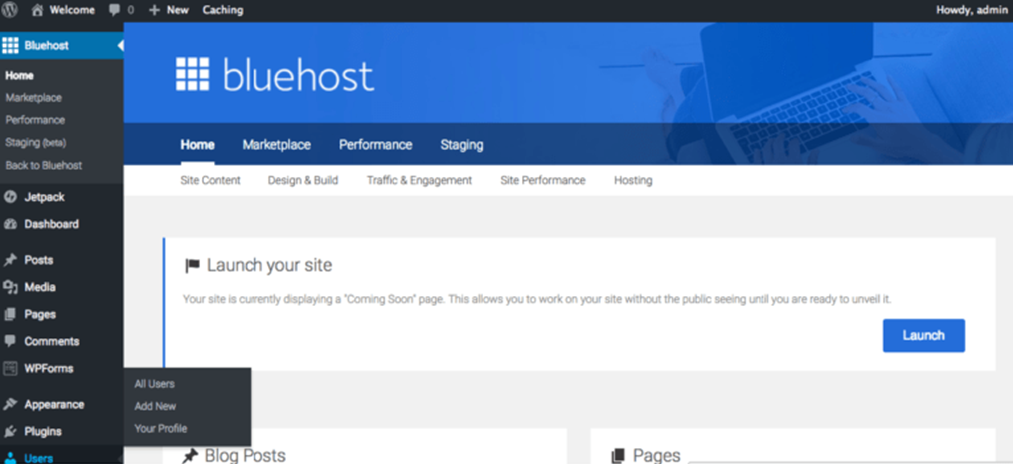Open Posts menu item
Viewport: 1013px width, 464px height.
pos(39,260)
